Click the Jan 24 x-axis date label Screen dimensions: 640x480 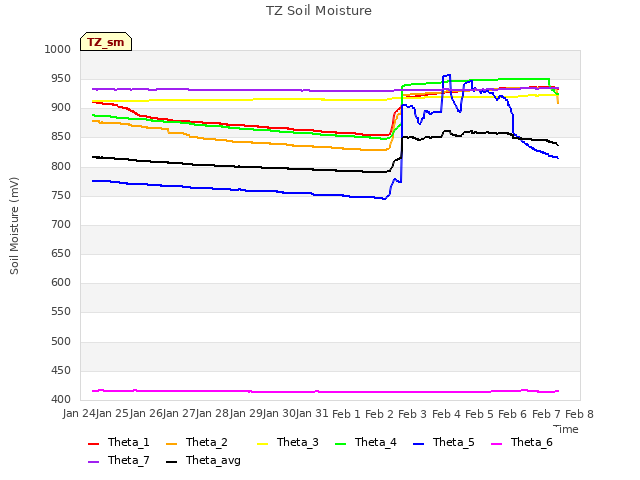79,414
